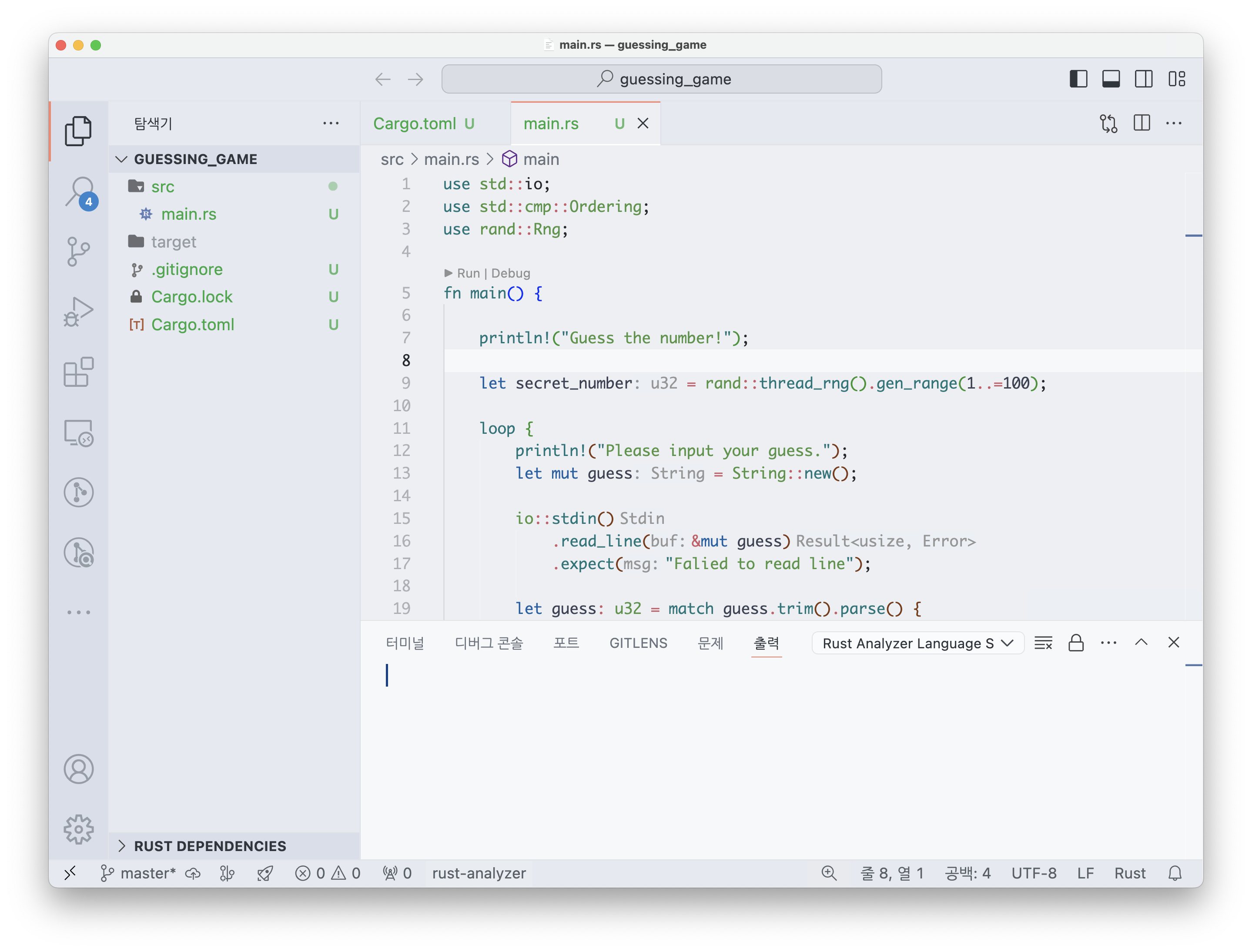Click the publish to cloud icon
The width and height of the screenshot is (1252, 952).
[193, 873]
